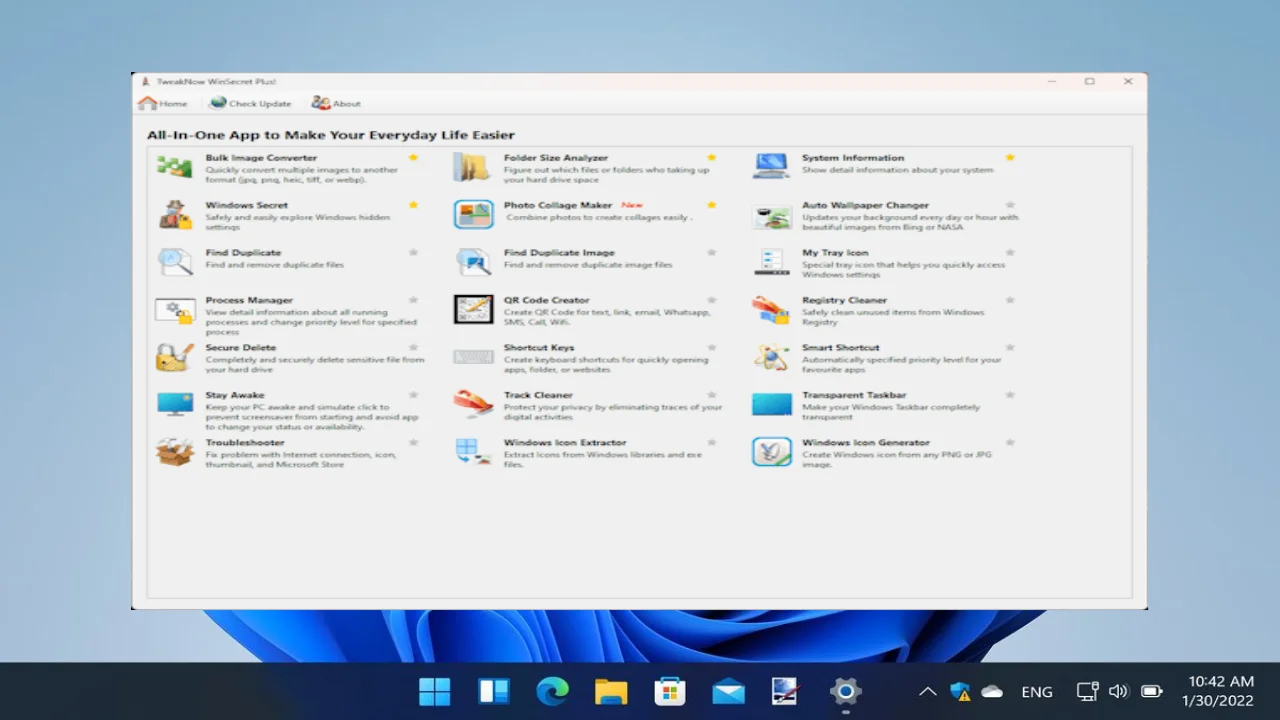
Task: Click Check Update in the toolbar
Action: point(250,103)
